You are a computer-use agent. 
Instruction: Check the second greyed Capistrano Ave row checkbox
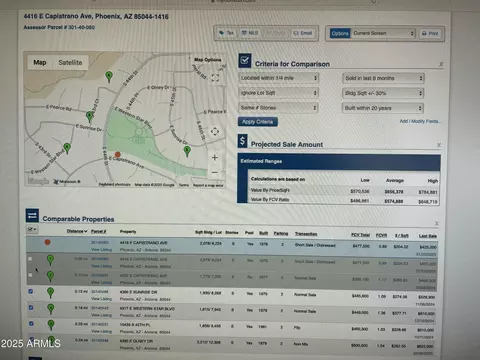[30, 275]
